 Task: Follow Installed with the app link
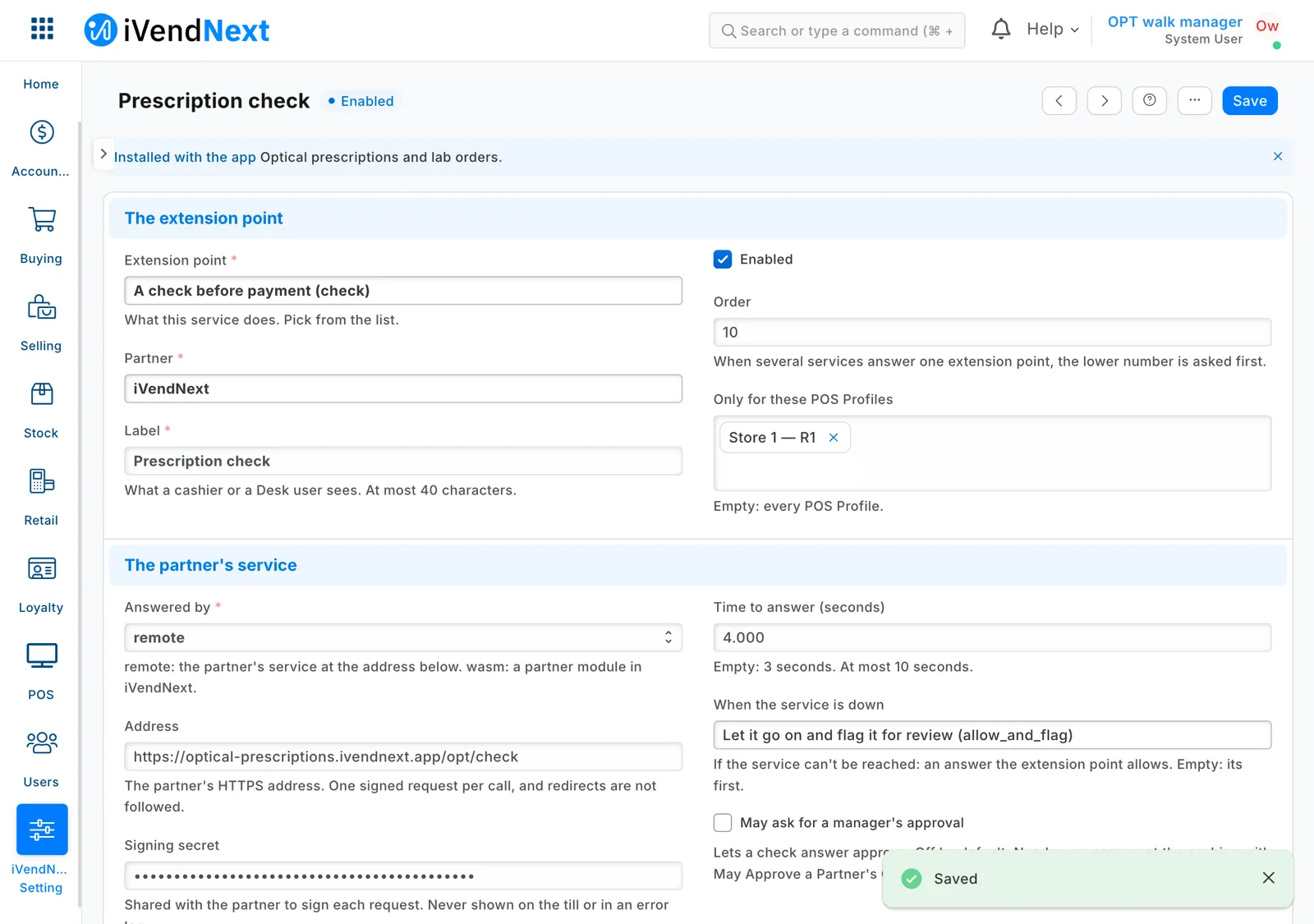(x=185, y=157)
